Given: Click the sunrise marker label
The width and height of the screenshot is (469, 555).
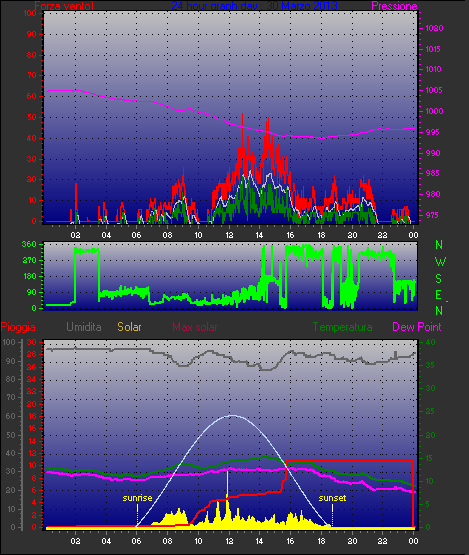Looking at the screenshot, I should click(x=137, y=498).
